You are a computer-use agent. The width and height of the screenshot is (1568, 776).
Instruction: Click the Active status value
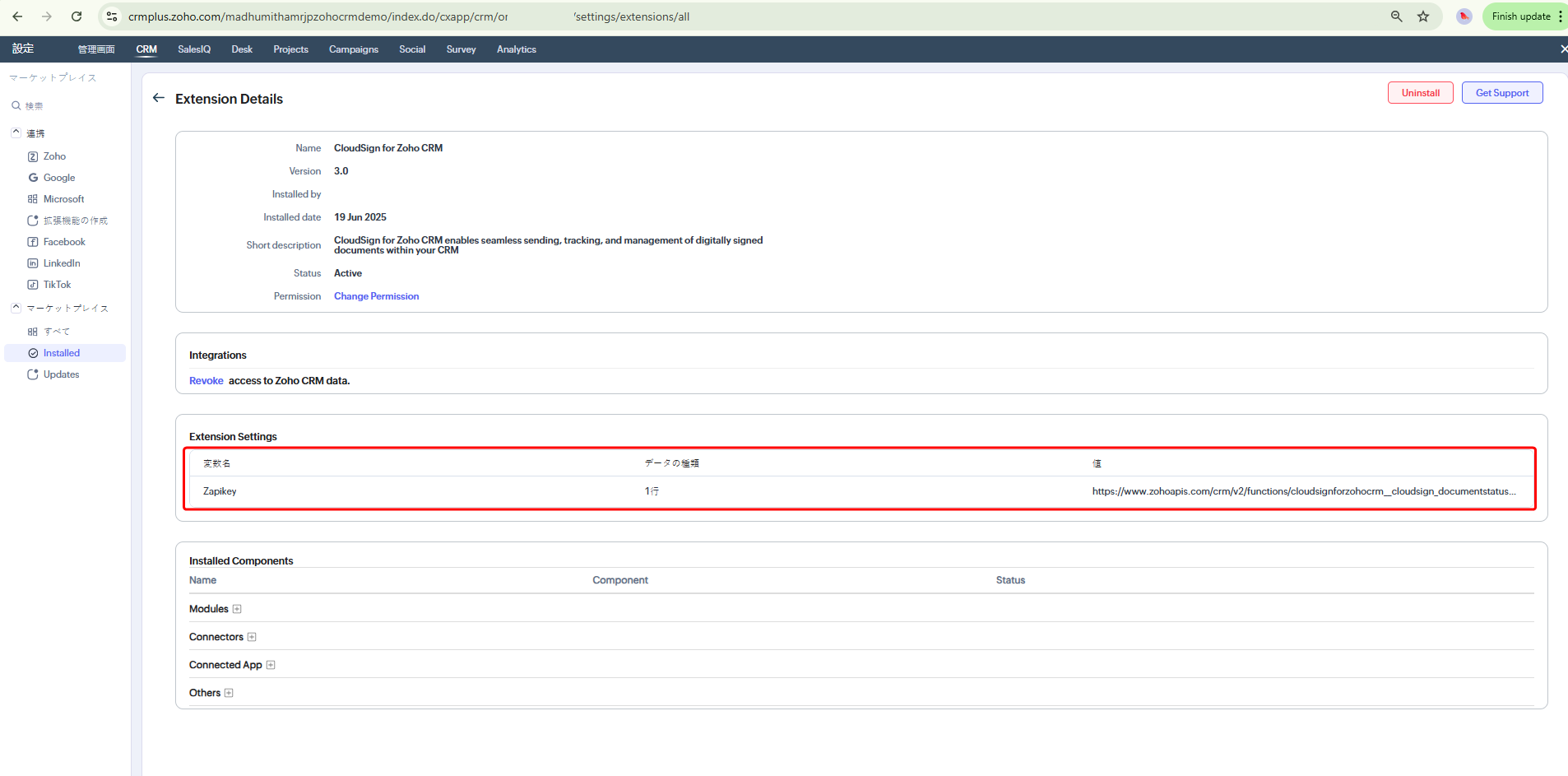click(348, 273)
